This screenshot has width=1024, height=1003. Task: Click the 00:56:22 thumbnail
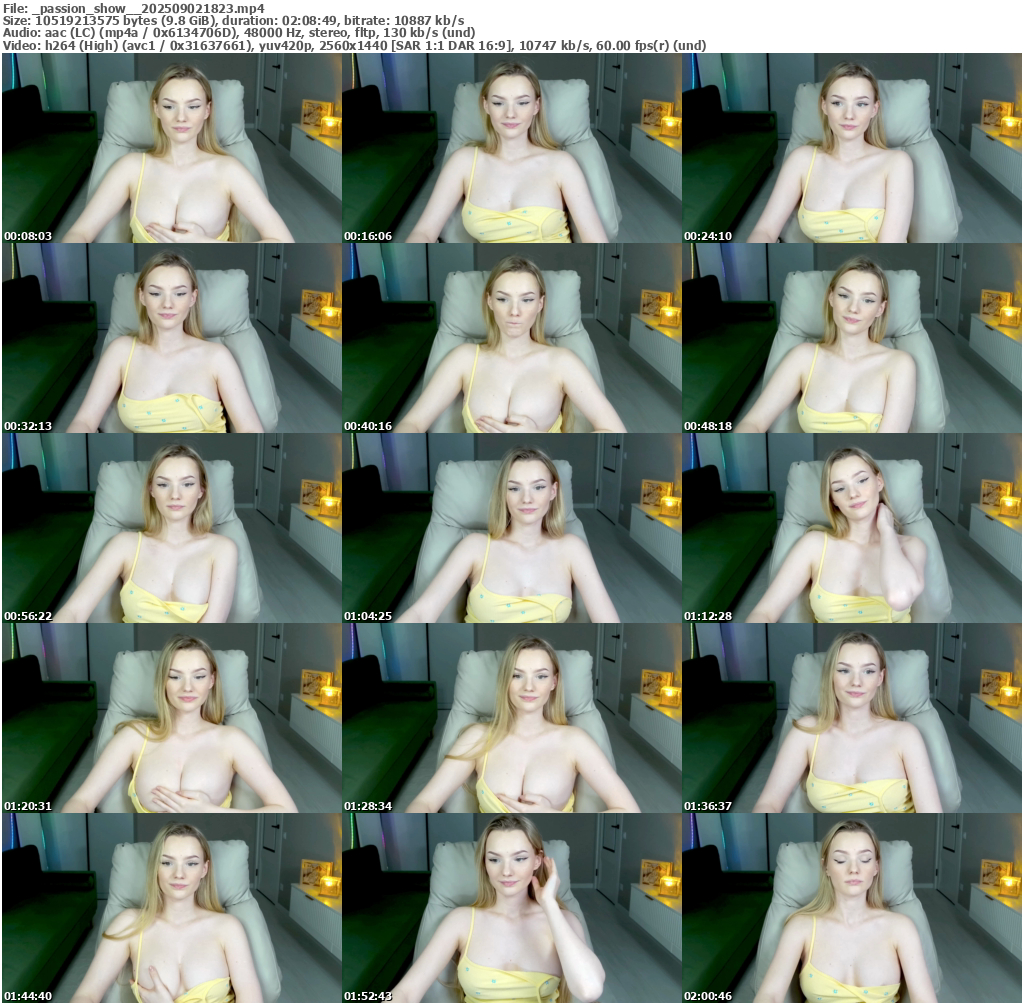[x=171, y=528]
